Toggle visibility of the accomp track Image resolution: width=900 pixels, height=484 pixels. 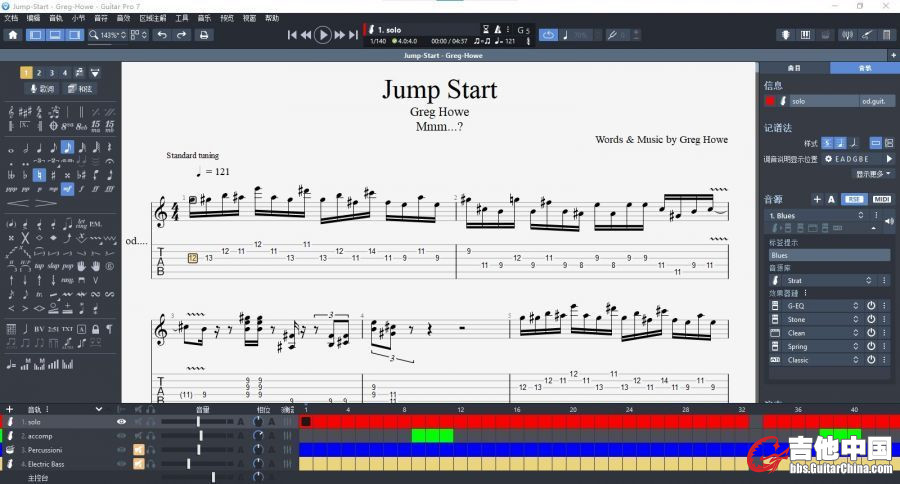pos(122,436)
